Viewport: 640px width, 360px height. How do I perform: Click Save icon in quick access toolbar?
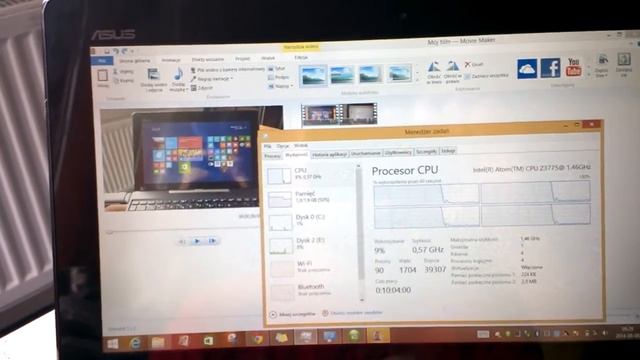click(107, 51)
